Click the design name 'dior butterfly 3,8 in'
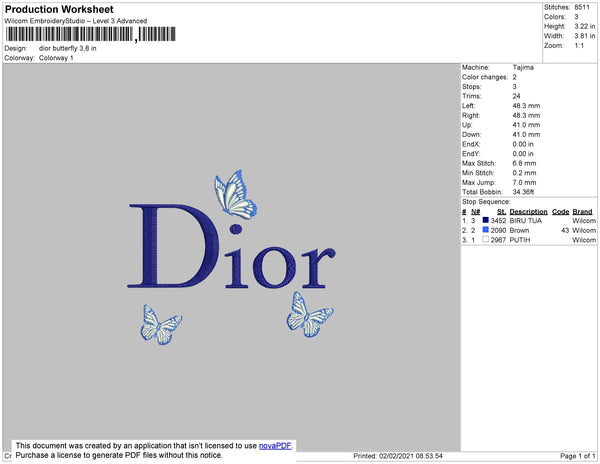600x464 pixels. 68,49
